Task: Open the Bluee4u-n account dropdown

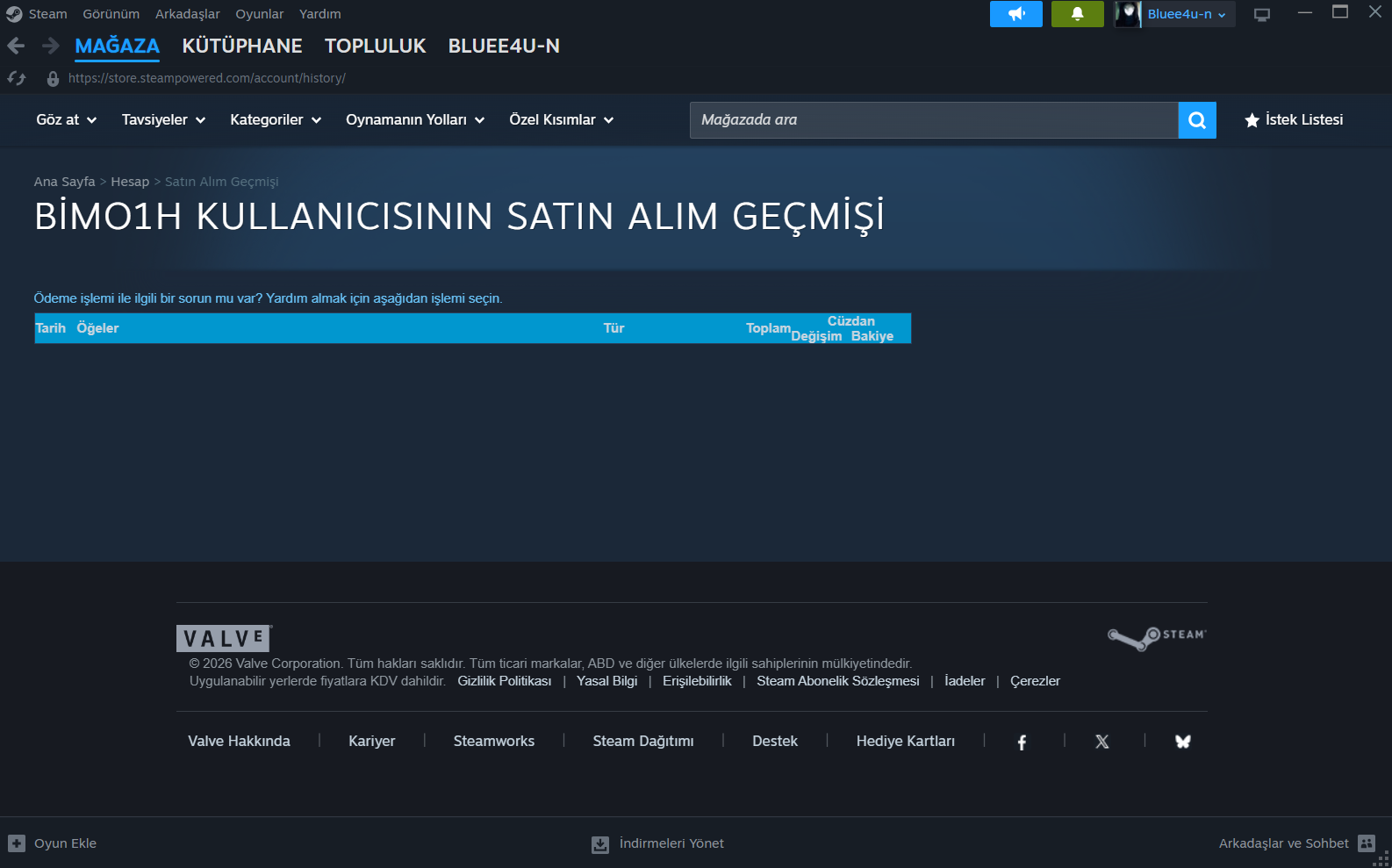Action: (1187, 14)
